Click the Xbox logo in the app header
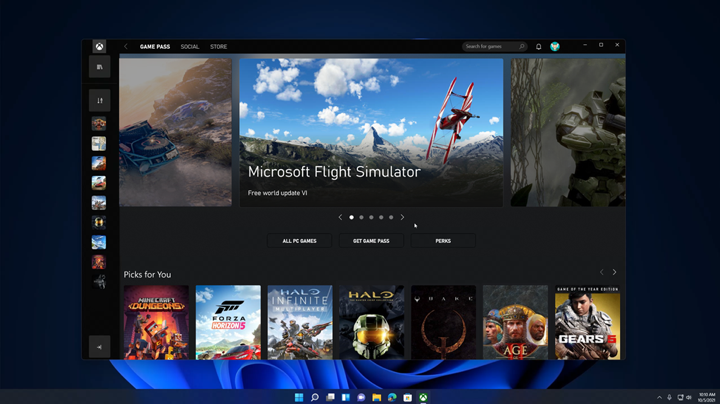Image resolution: width=720 pixels, height=404 pixels. coord(99,46)
